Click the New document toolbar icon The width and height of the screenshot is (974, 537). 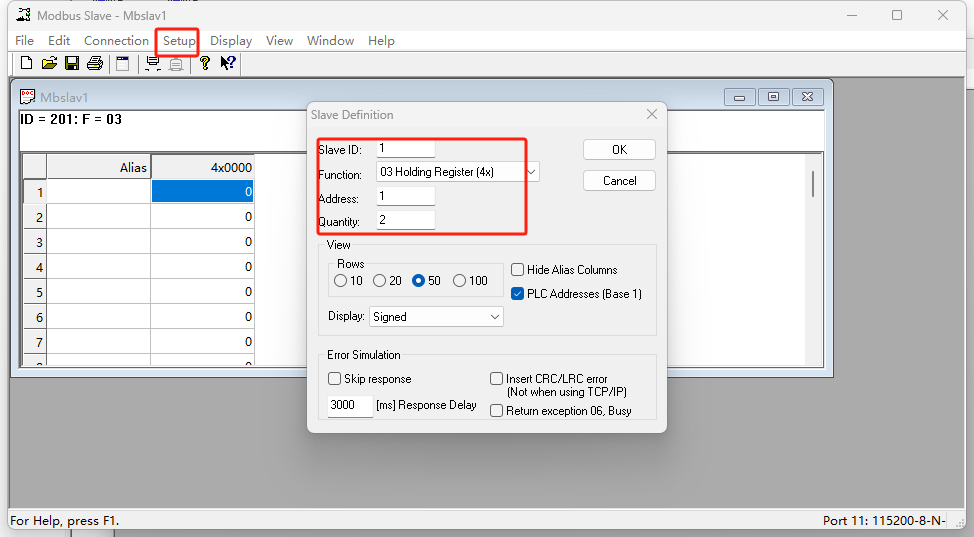click(x=26, y=64)
